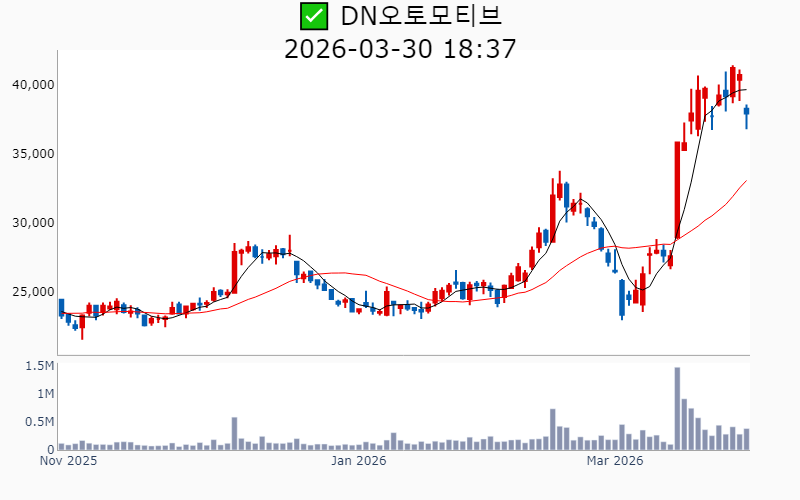Click the 40,000 price axis label
Viewport: 800px width, 500px height.
click(x=30, y=85)
